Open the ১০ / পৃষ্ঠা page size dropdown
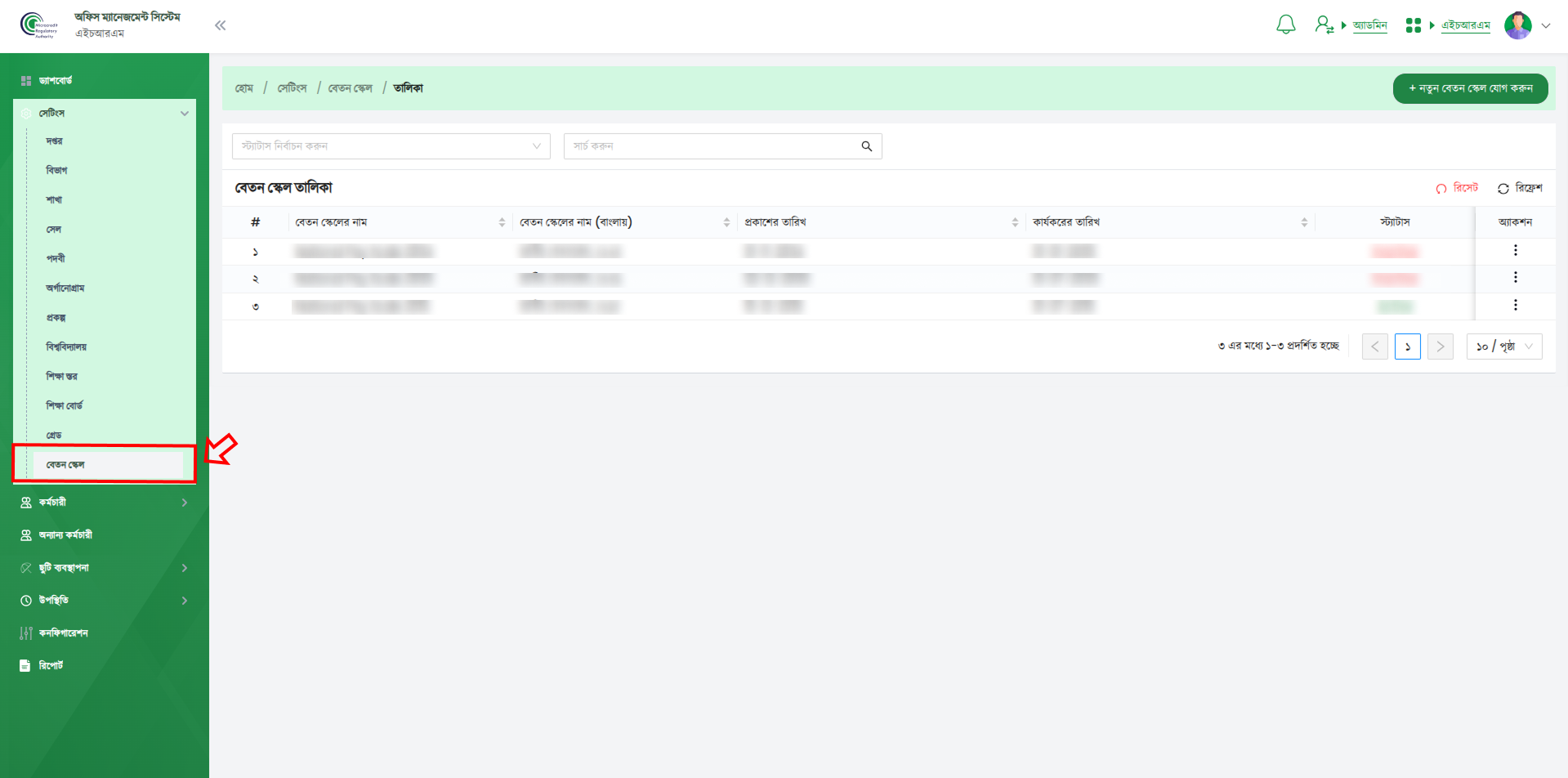1568x778 pixels. pos(1503,347)
